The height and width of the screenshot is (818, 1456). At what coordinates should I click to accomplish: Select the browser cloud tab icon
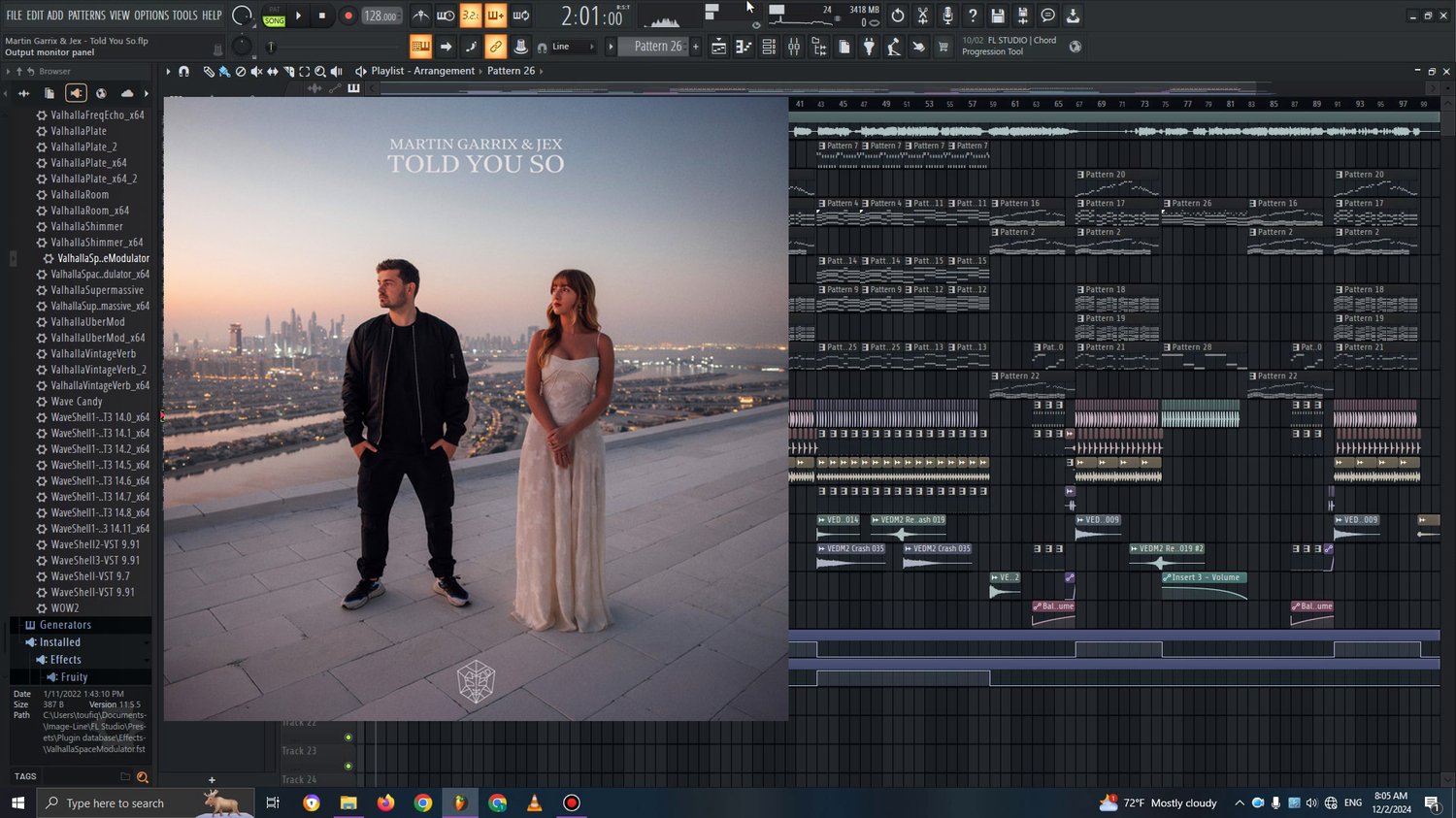point(127,93)
